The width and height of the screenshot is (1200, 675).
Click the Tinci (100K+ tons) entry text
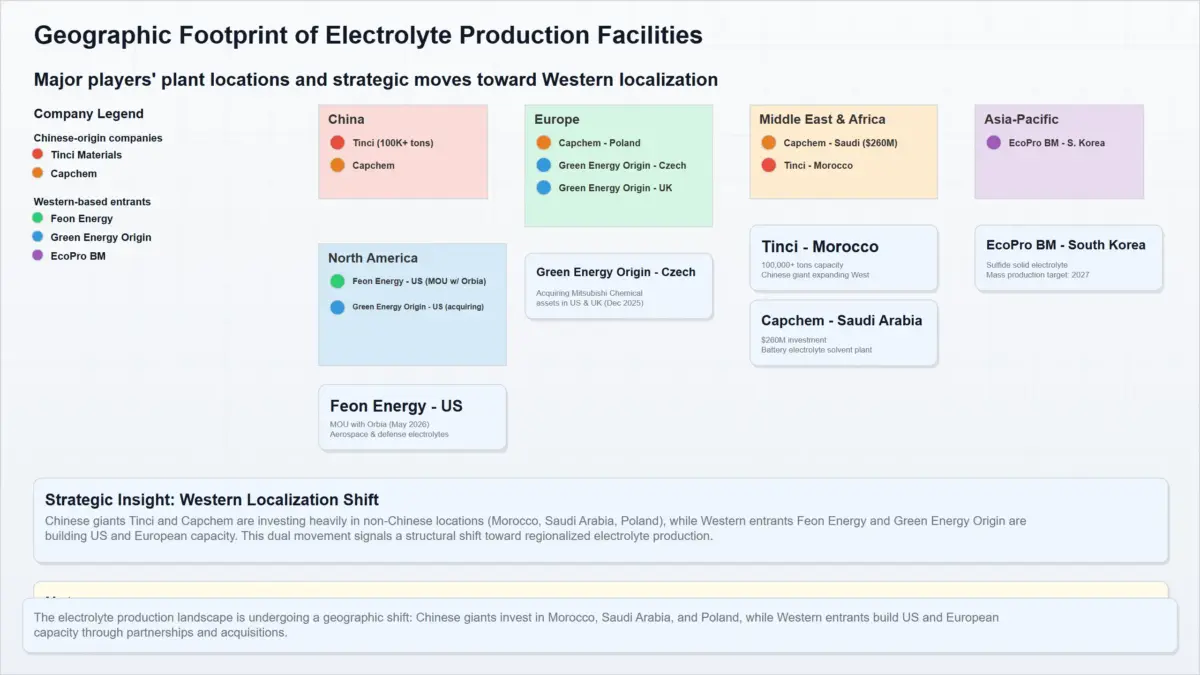(393, 143)
